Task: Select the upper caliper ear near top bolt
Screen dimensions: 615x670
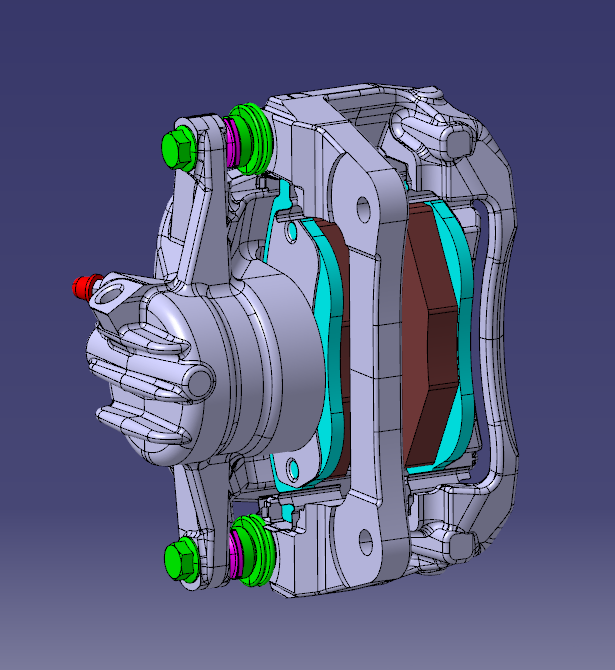Action: 207,171
